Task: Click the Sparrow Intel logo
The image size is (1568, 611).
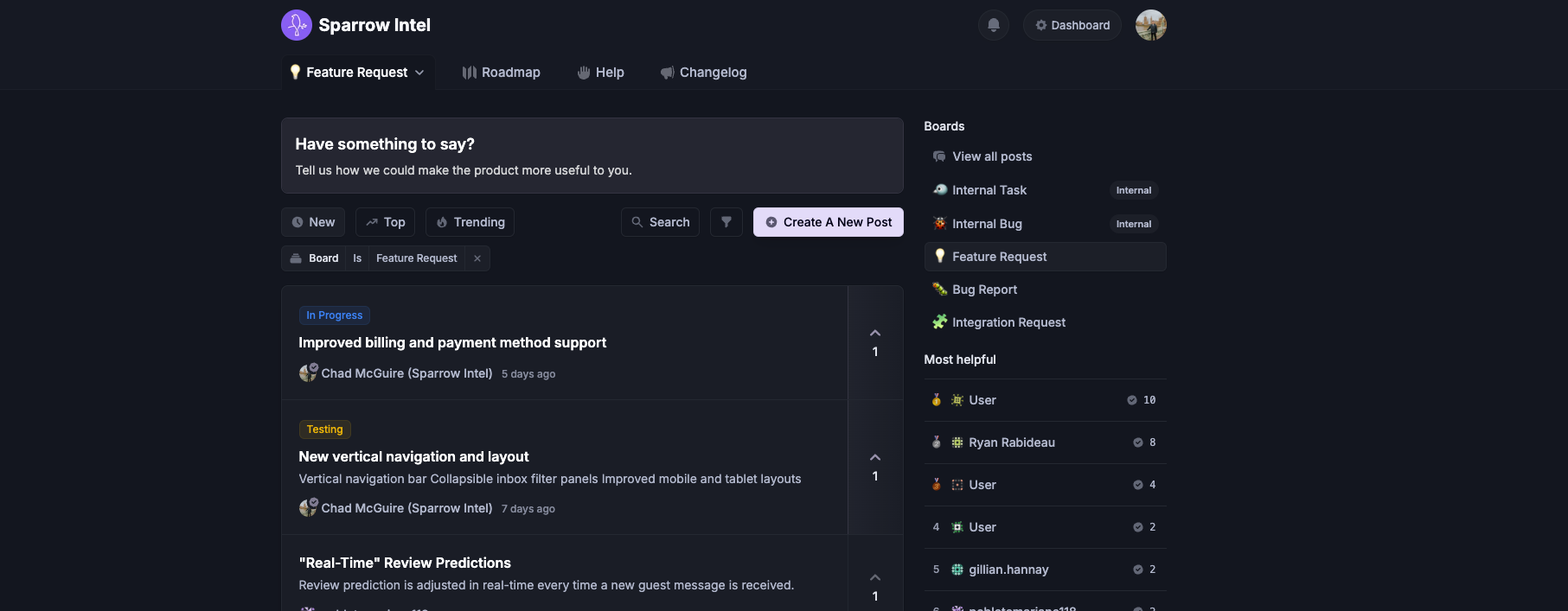Action: point(297,25)
